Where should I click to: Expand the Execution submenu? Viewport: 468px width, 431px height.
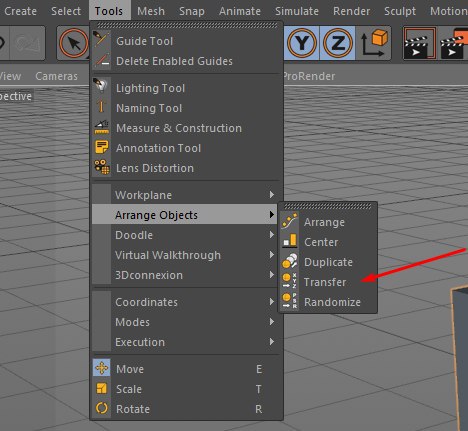(186, 342)
